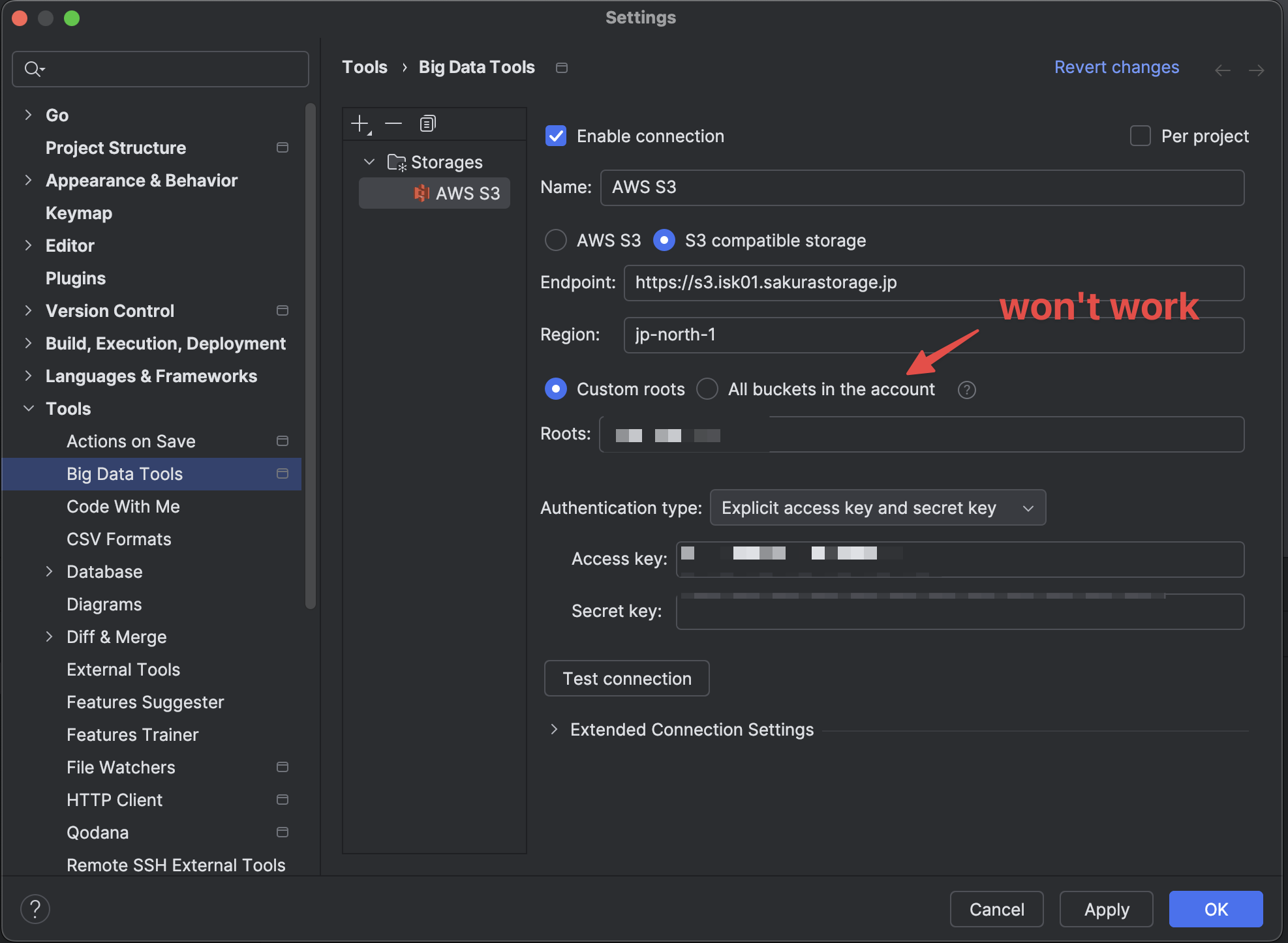The image size is (1288, 943).
Task: Expand the Database subcategory
Action: 49,571
